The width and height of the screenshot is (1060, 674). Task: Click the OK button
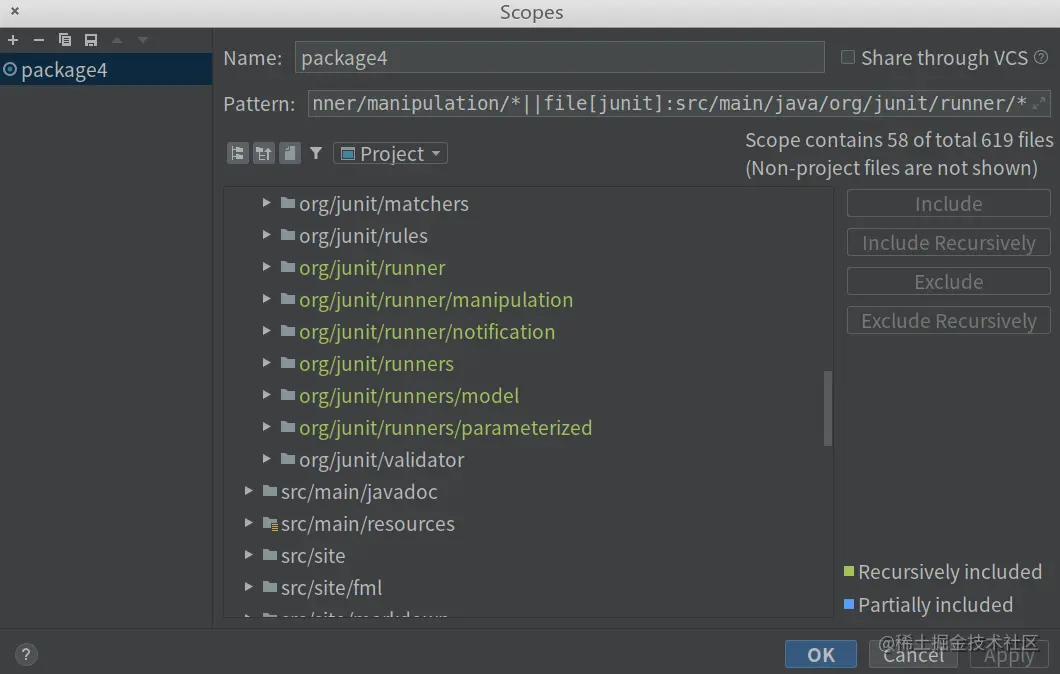click(x=820, y=655)
